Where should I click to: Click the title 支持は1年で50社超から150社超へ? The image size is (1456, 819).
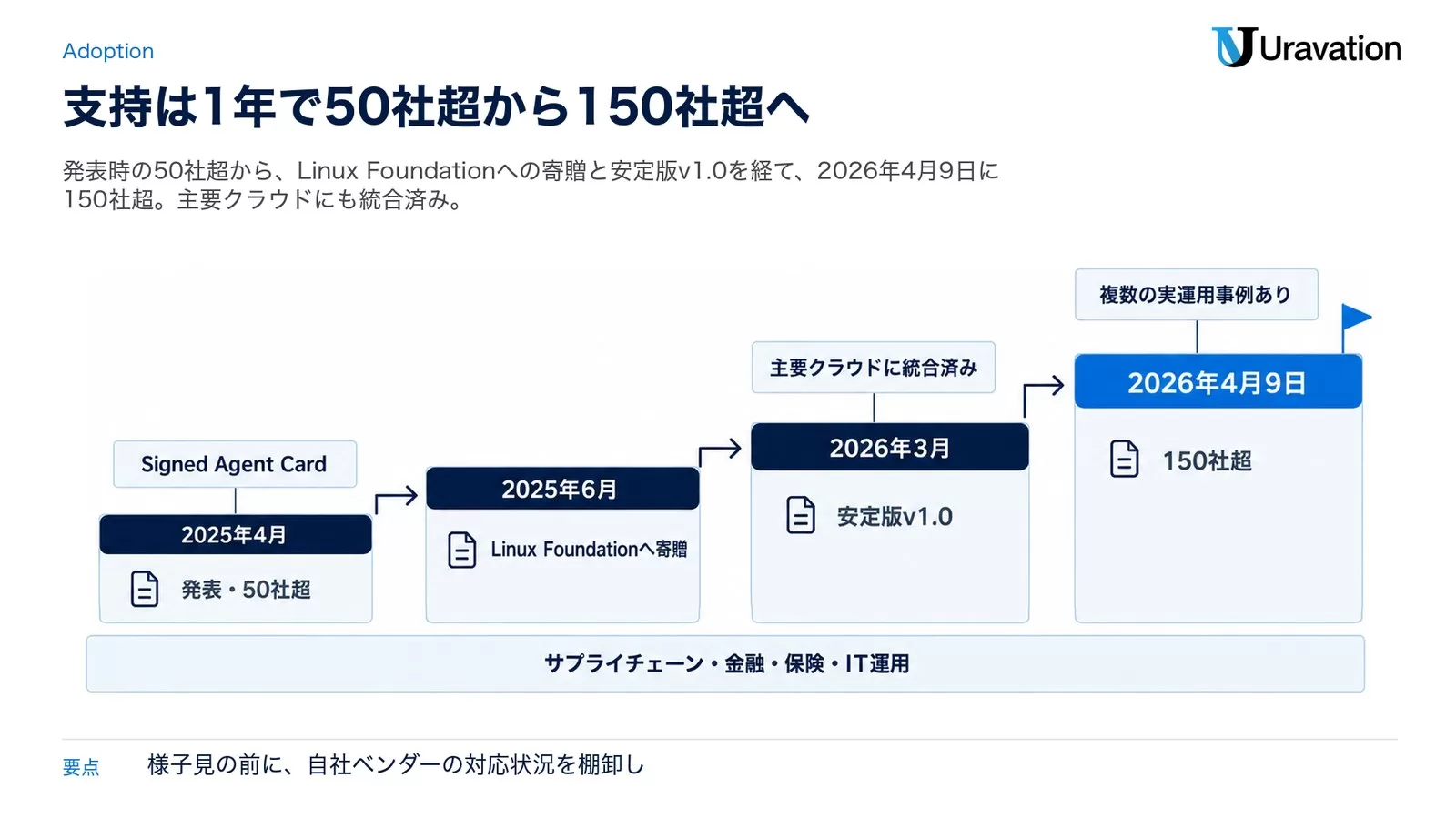point(436,106)
